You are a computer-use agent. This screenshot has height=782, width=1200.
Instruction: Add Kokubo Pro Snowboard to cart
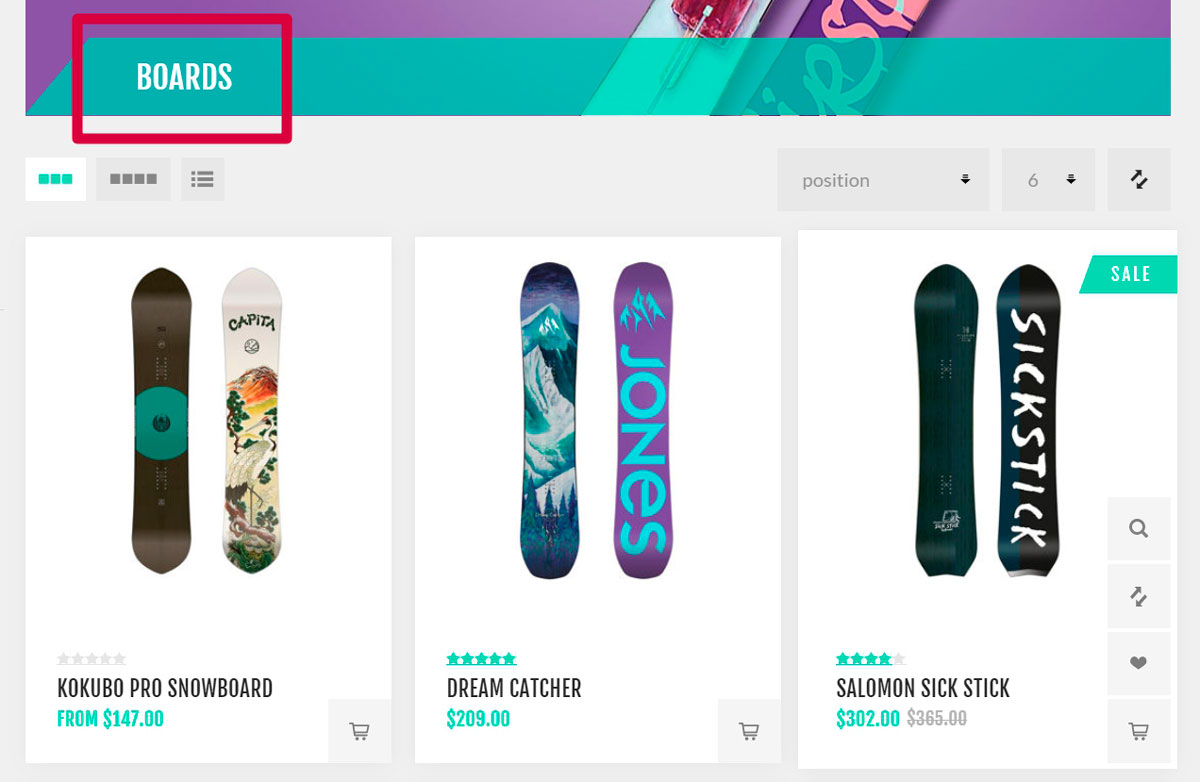click(360, 731)
